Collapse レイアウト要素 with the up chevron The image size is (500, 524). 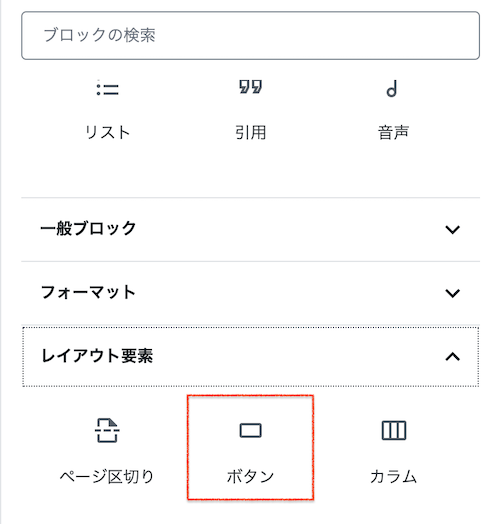click(x=453, y=357)
